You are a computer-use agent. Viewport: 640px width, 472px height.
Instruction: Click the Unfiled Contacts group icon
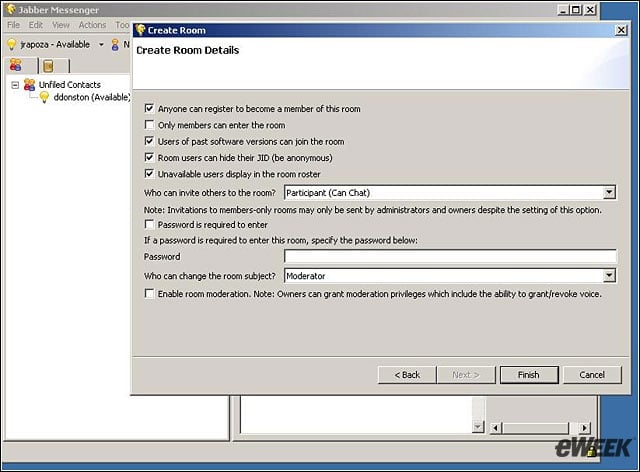pyautogui.click(x=29, y=85)
